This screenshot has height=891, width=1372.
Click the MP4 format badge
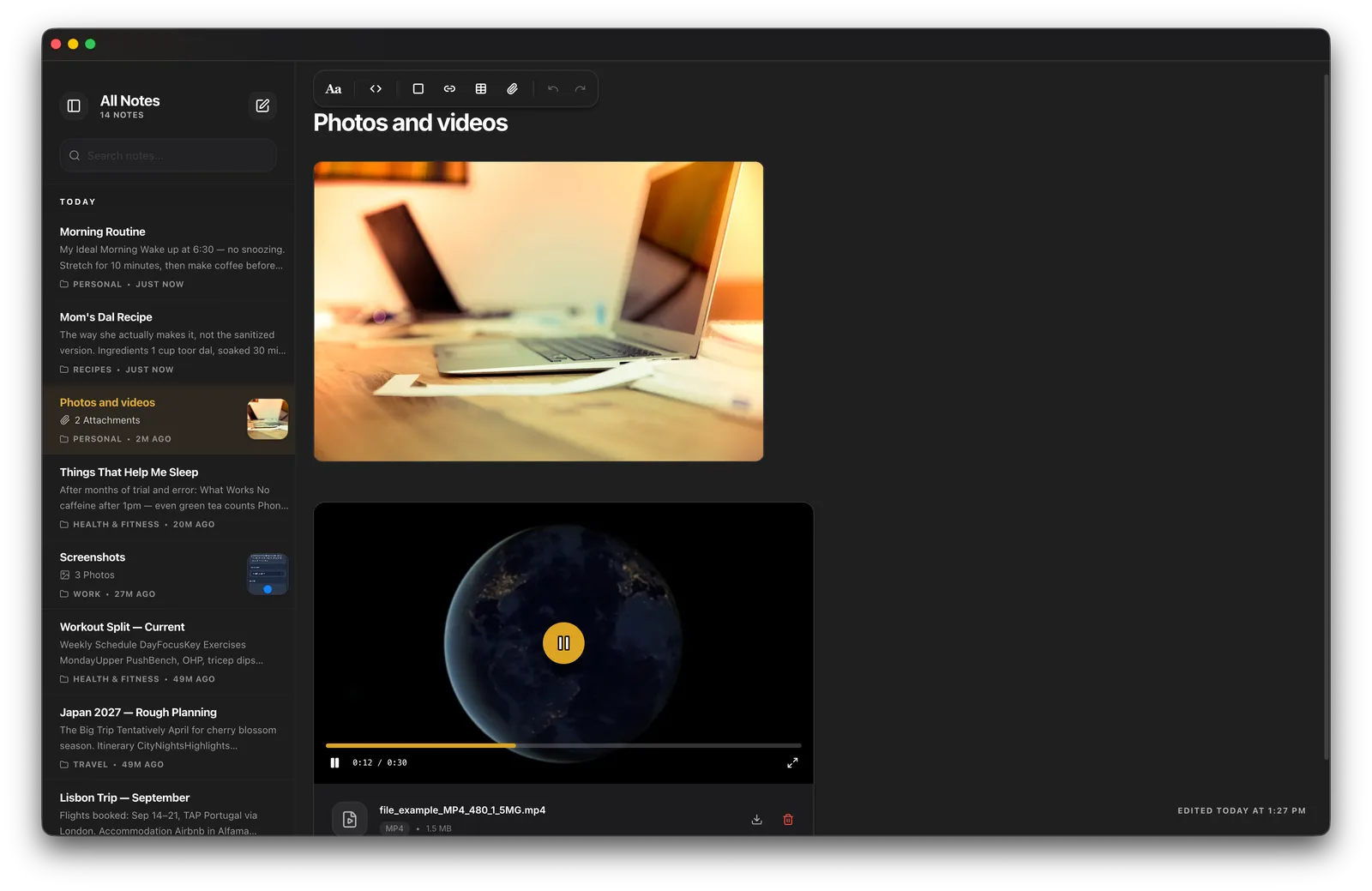[394, 829]
